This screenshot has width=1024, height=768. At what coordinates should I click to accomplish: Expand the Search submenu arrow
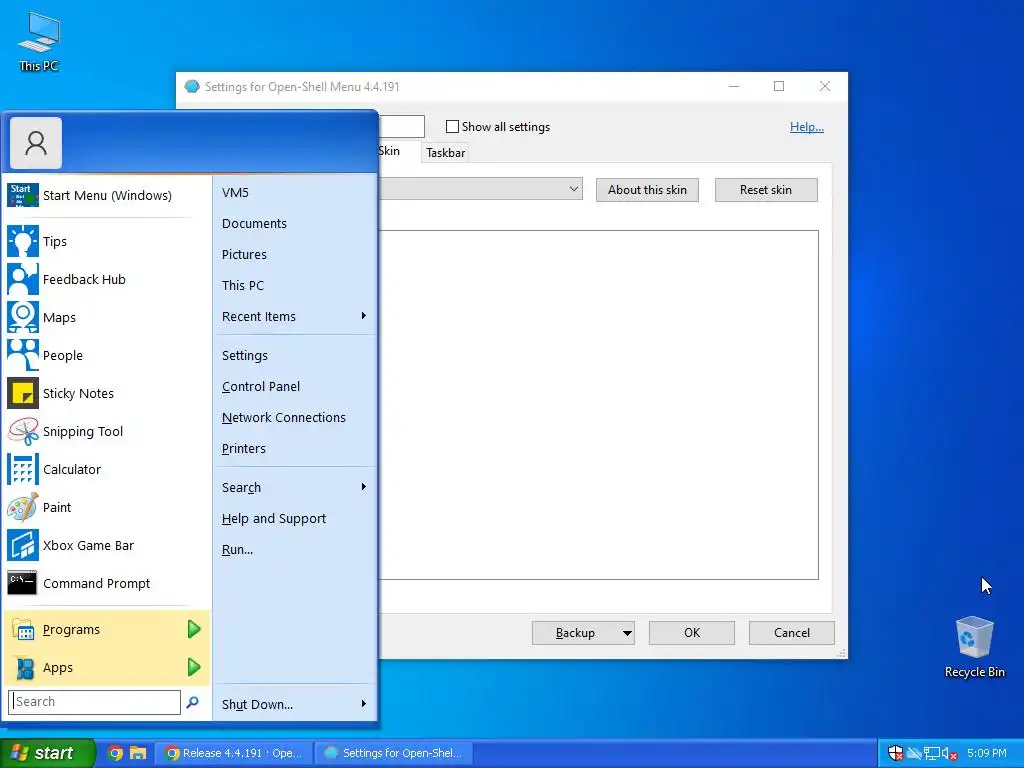(x=364, y=487)
